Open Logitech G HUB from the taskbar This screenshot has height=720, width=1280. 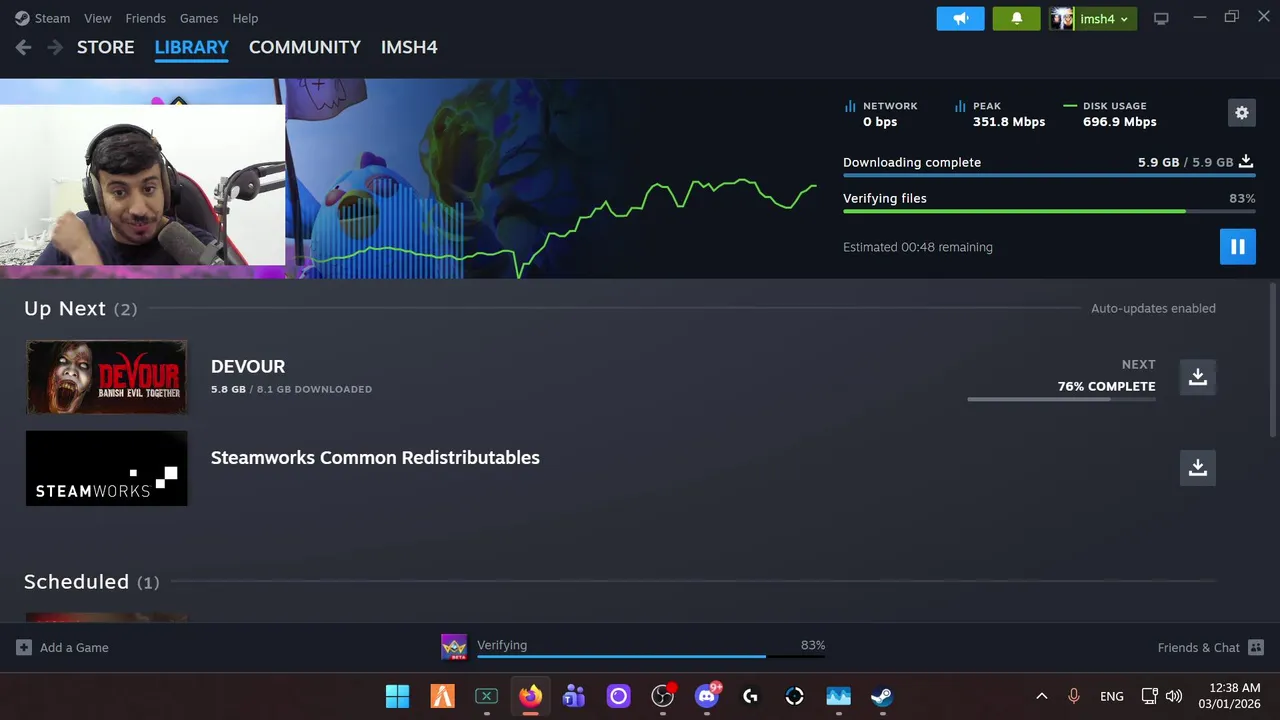(750, 696)
